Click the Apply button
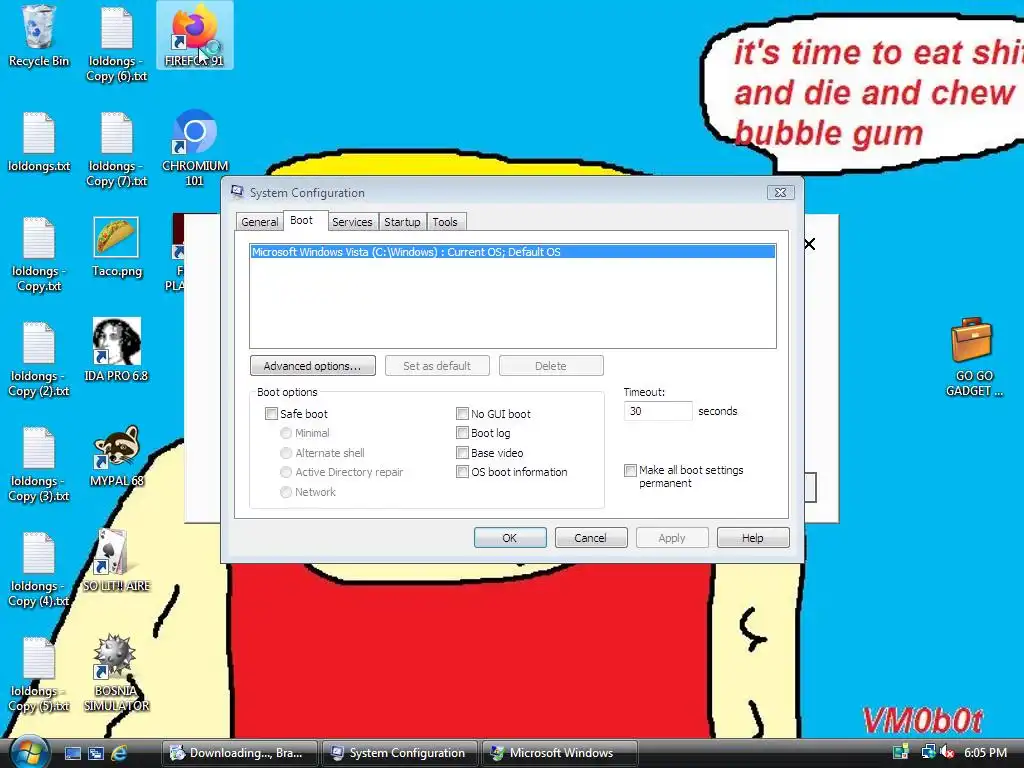 click(x=671, y=537)
